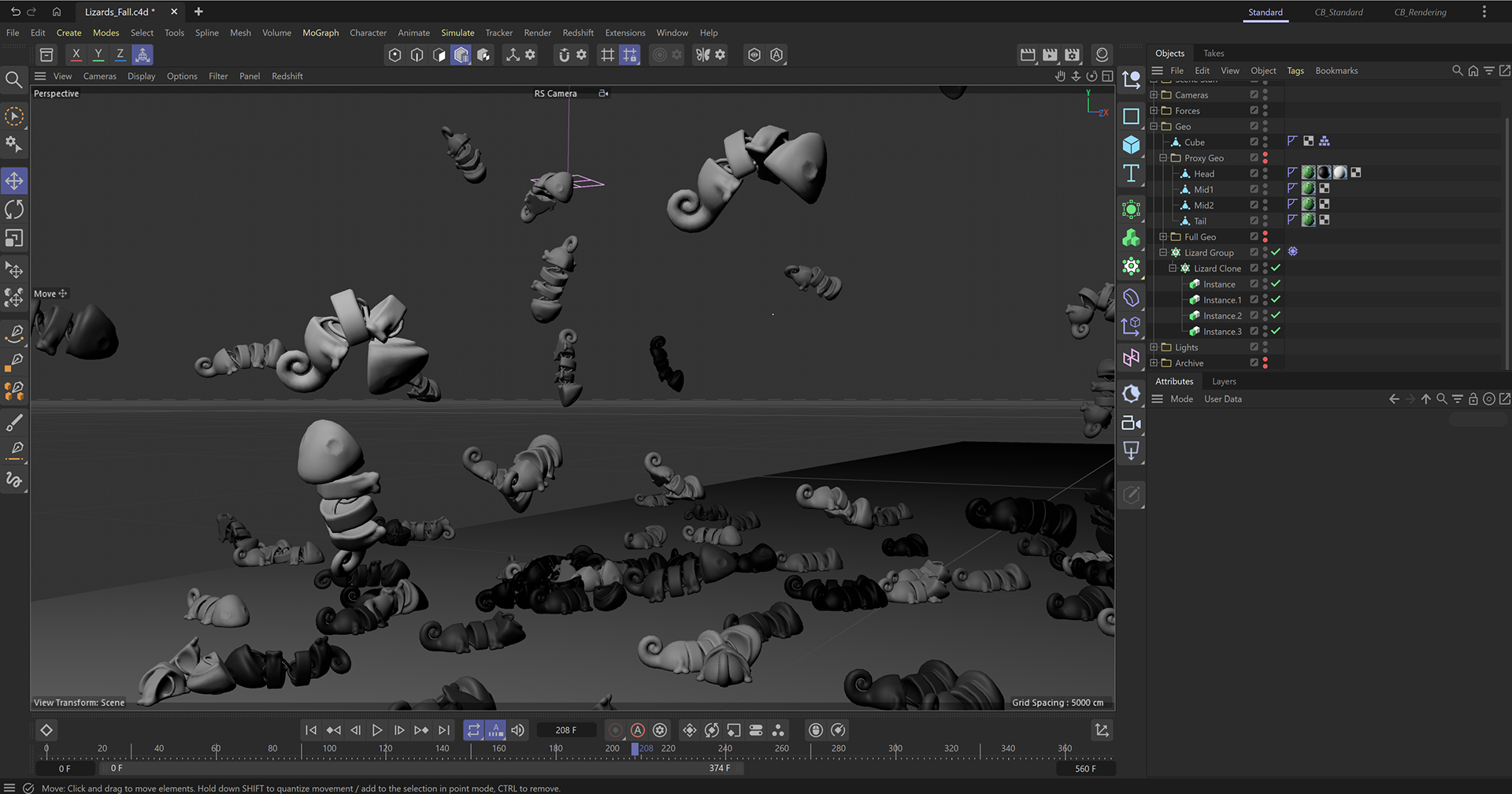Click the Symmetry butterfly icon
Viewport: 1512px width, 794px height.
coord(702,54)
